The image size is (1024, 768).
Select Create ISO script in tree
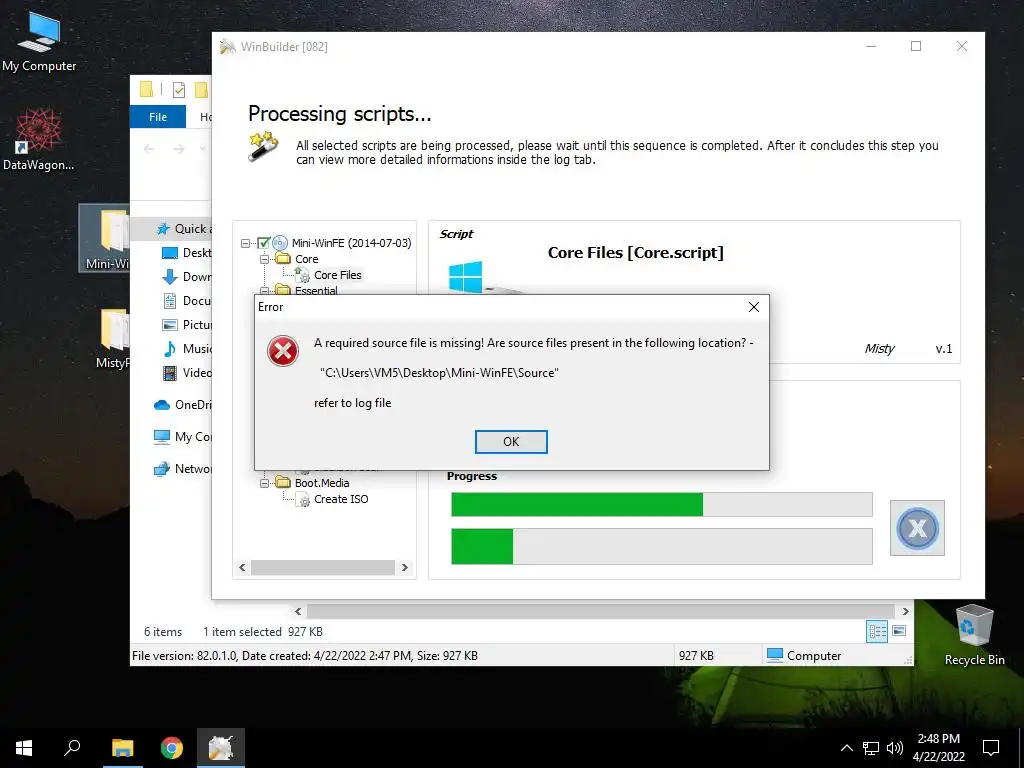click(x=341, y=499)
